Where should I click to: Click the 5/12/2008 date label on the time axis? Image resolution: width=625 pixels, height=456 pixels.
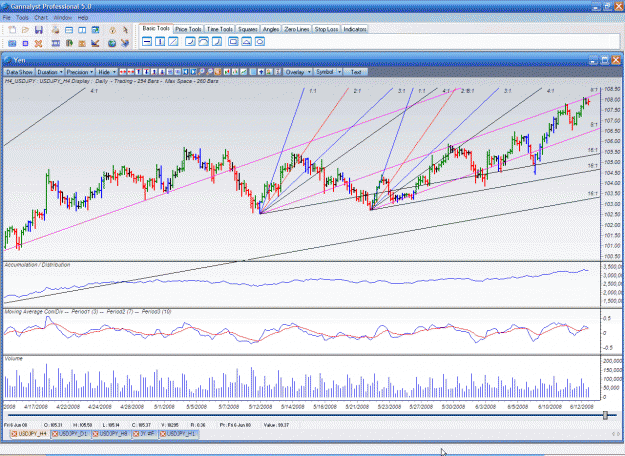[261, 407]
